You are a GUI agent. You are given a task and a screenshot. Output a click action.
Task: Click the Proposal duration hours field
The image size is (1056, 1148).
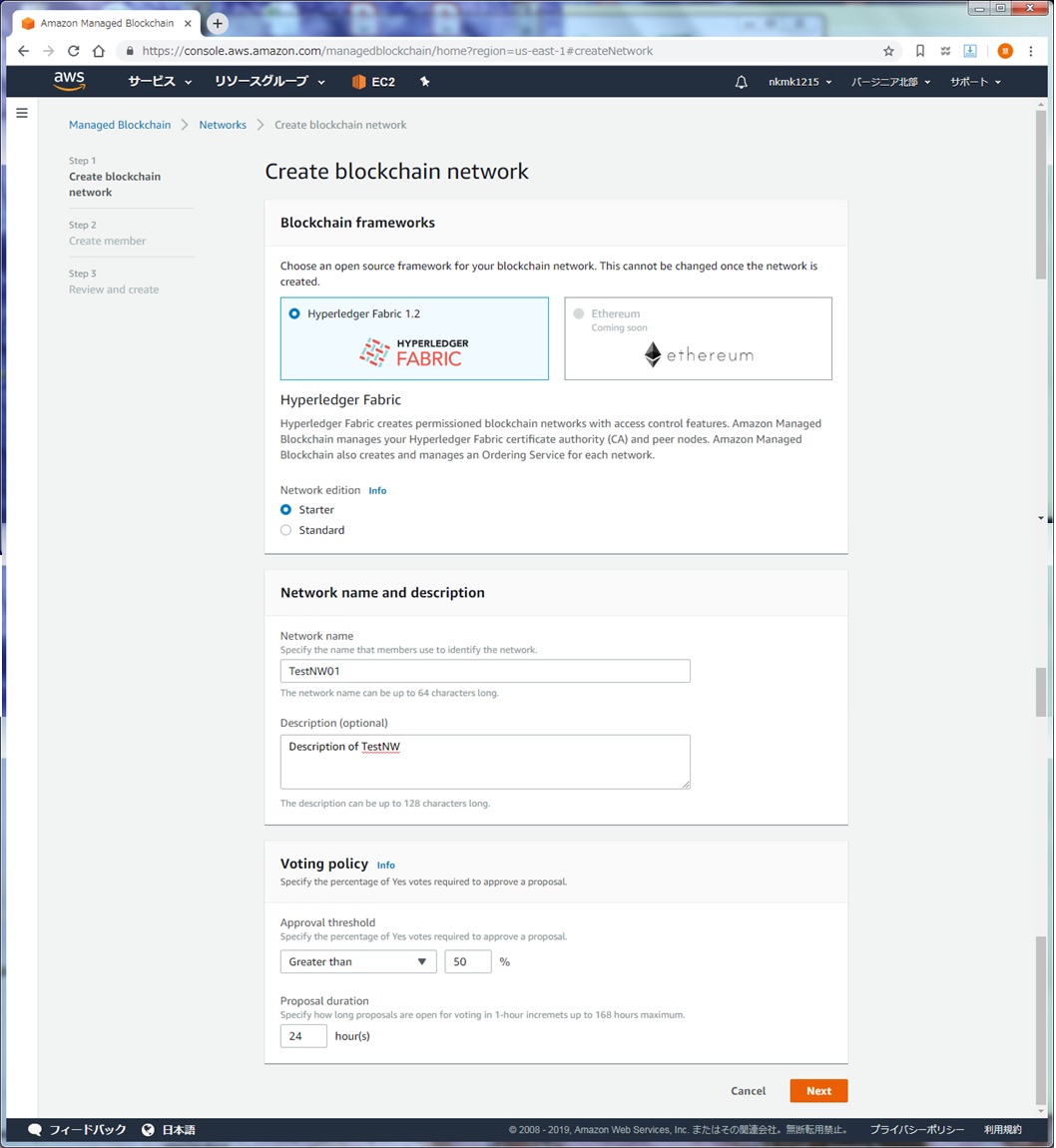(x=303, y=1035)
